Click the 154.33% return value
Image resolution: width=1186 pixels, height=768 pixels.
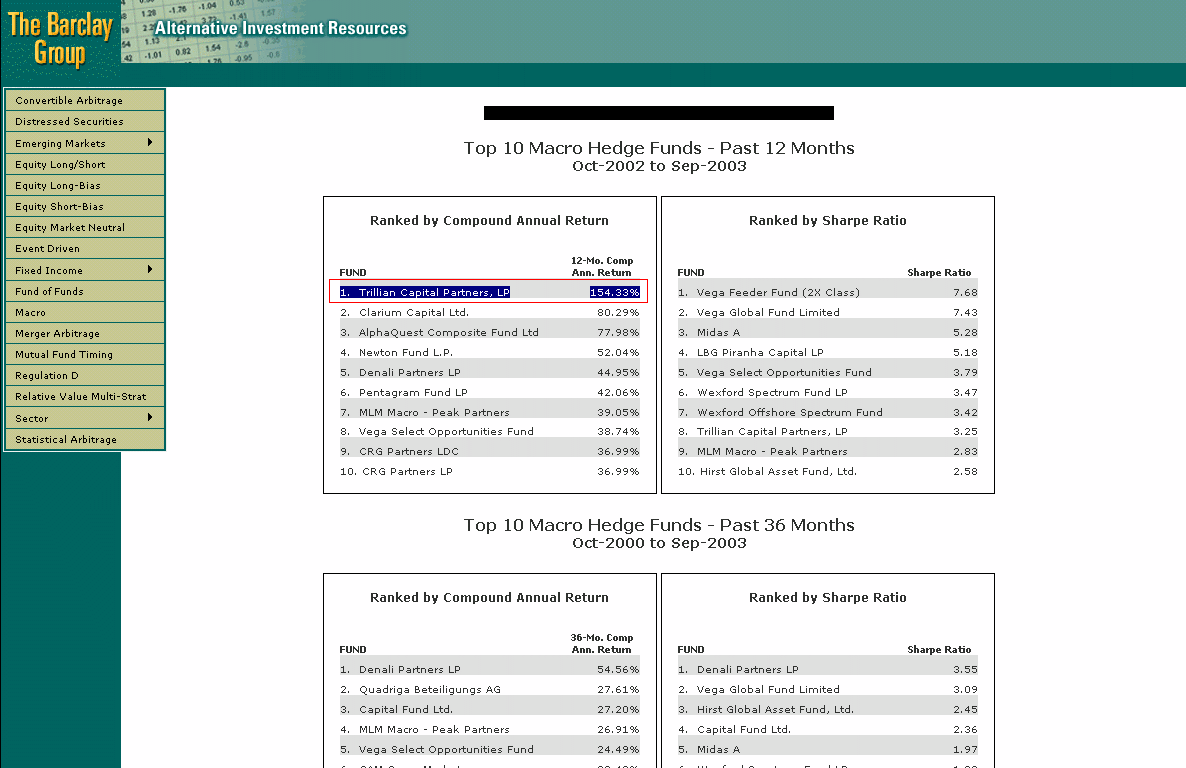pos(614,292)
